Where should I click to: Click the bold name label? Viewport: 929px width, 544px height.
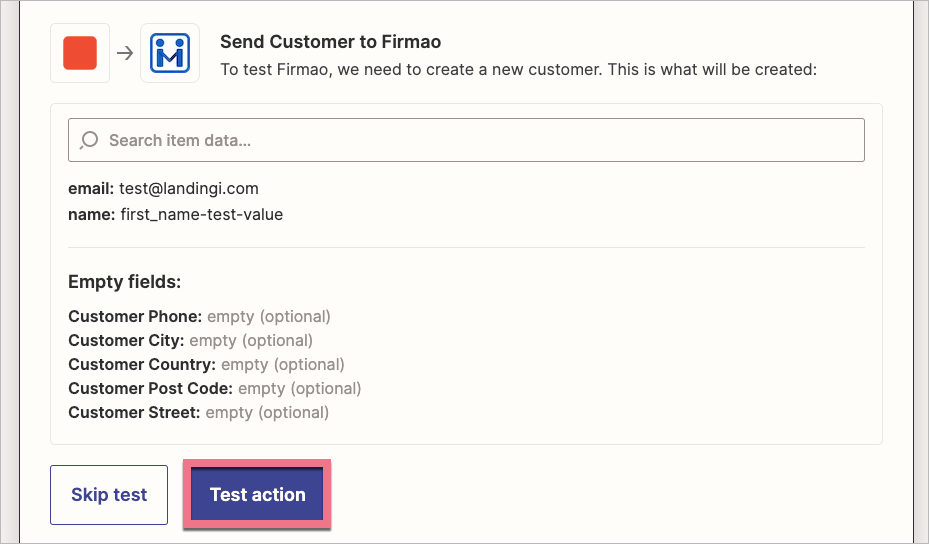click(91, 214)
